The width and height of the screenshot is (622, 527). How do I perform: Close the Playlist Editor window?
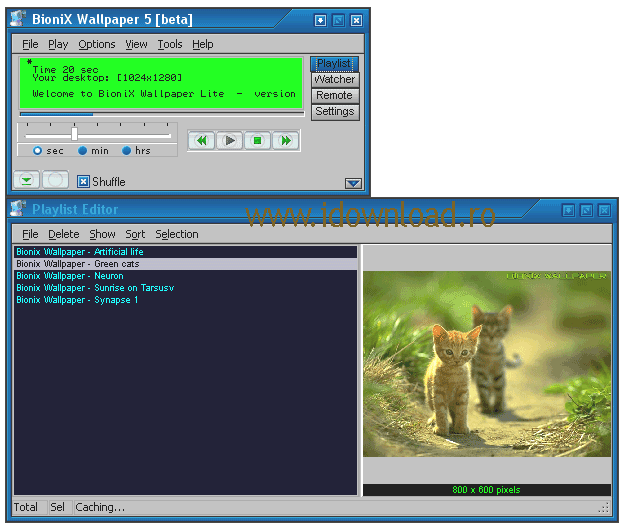click(x=604, y=210)
